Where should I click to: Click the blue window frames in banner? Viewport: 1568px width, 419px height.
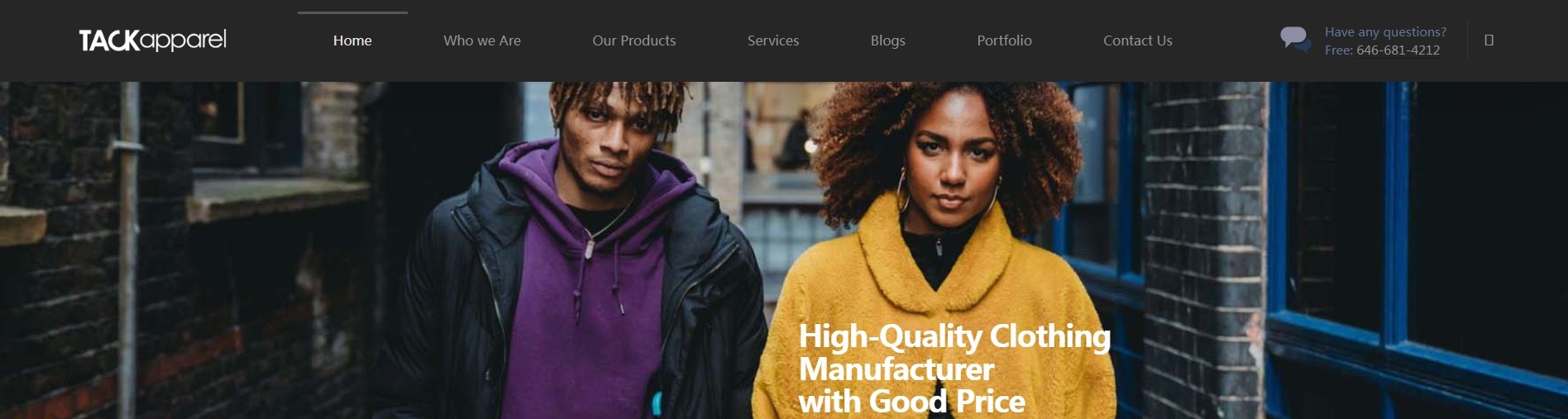point(1406,248)
